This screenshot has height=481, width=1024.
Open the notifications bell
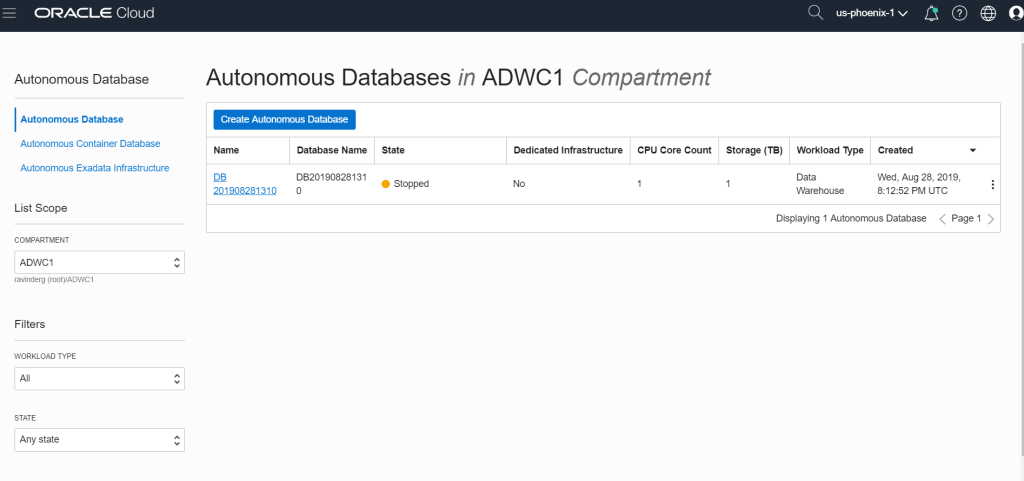coord(931,14)
